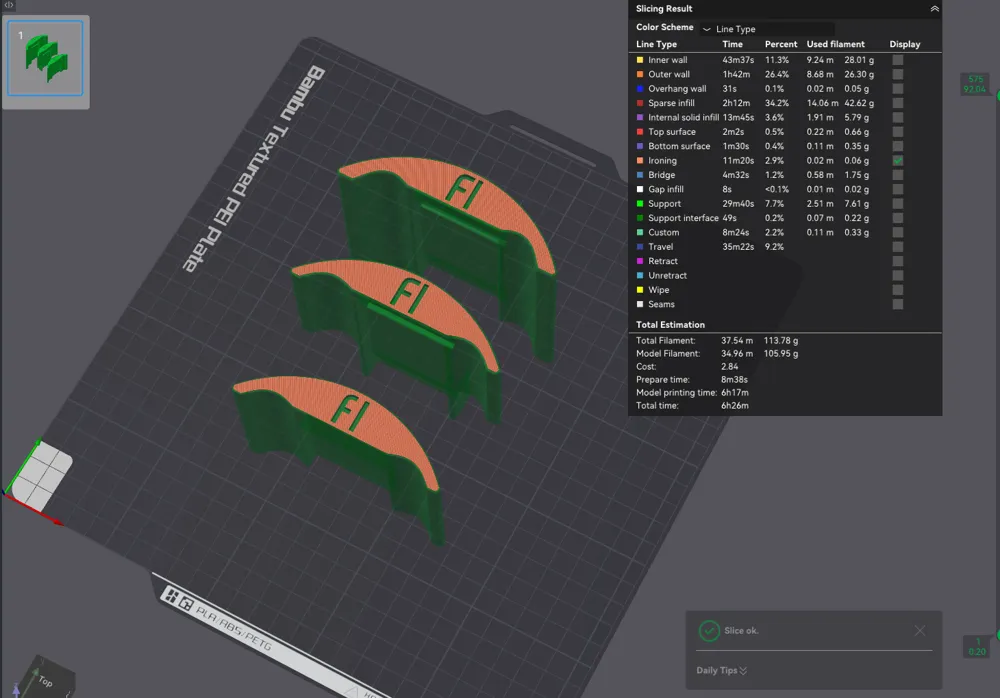Toggle Travel display checkbox

click(898, 247)
